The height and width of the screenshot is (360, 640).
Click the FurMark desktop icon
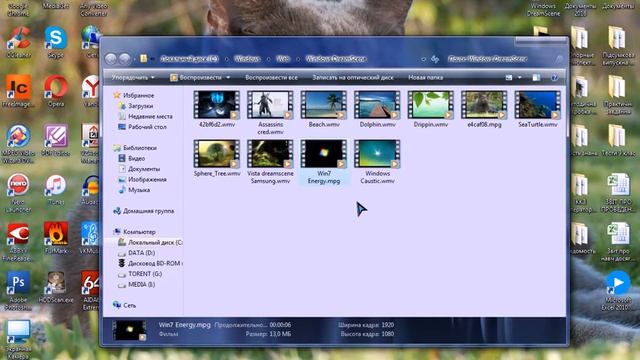[x=56, y=238]
